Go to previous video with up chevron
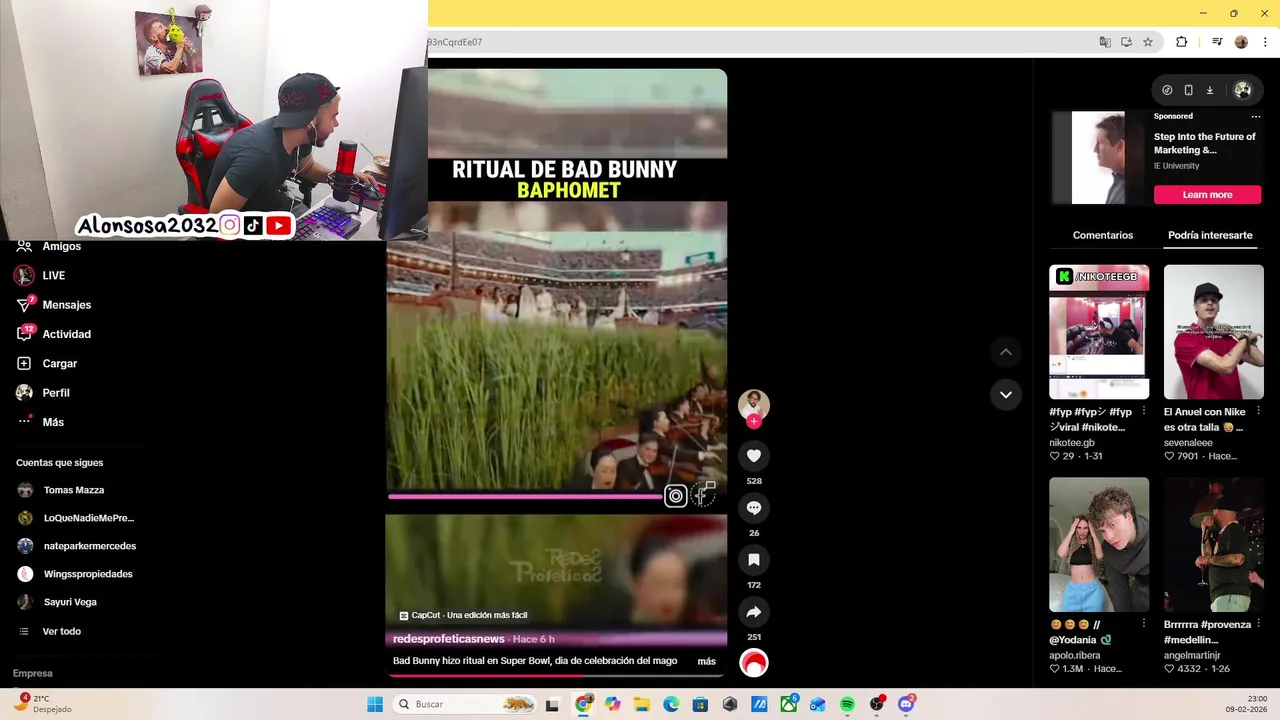This screenshot has width=1280, height=720. (1006, 352)
